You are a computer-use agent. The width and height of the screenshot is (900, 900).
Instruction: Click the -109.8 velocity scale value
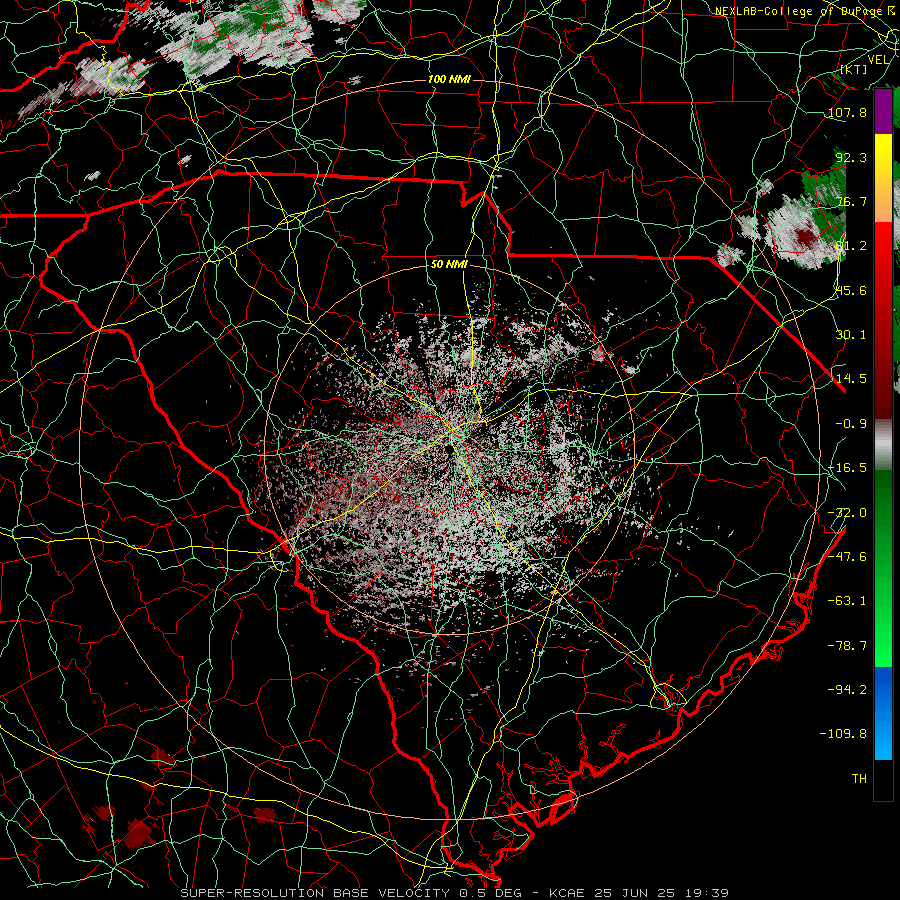coord(844,734)
